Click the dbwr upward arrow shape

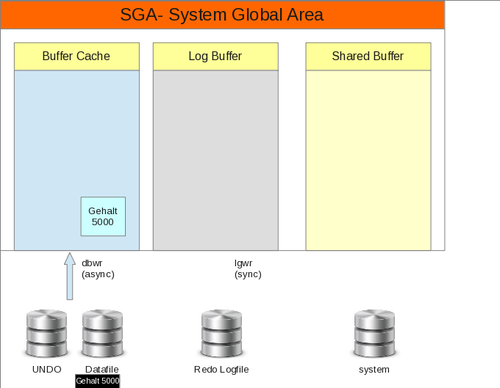click(70, 276)
